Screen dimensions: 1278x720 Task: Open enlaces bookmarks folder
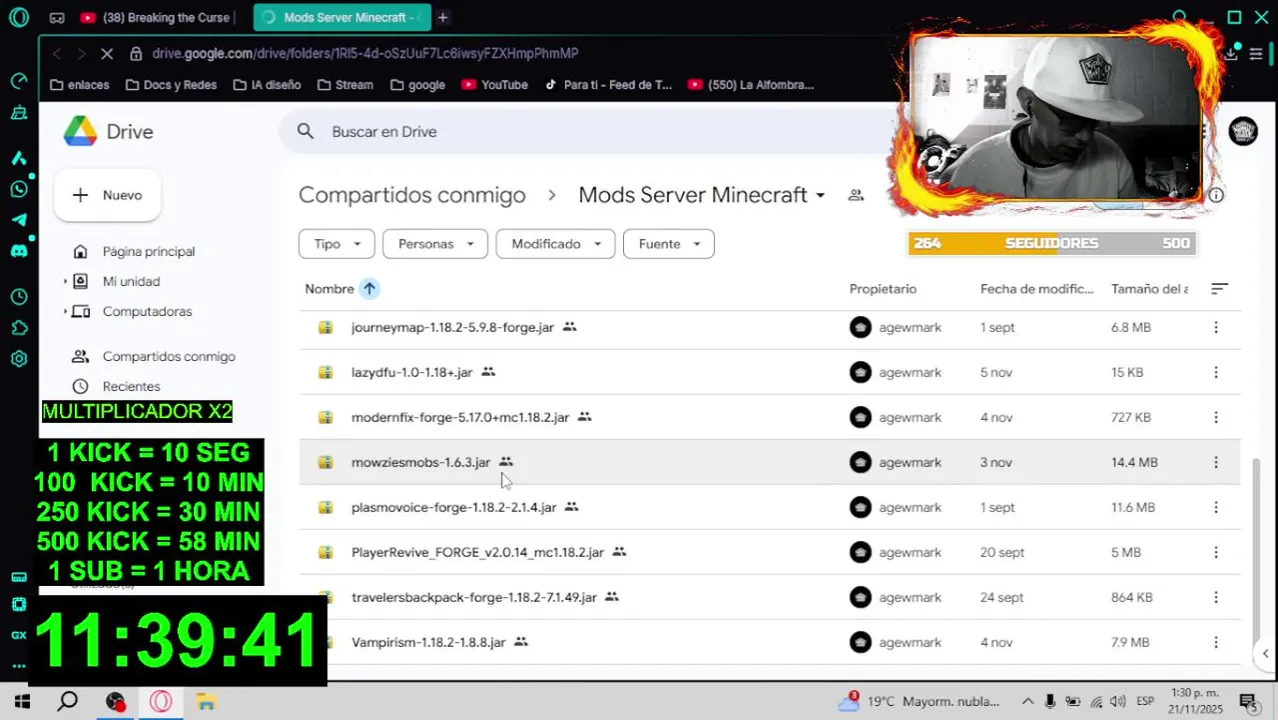click(79, 85)
